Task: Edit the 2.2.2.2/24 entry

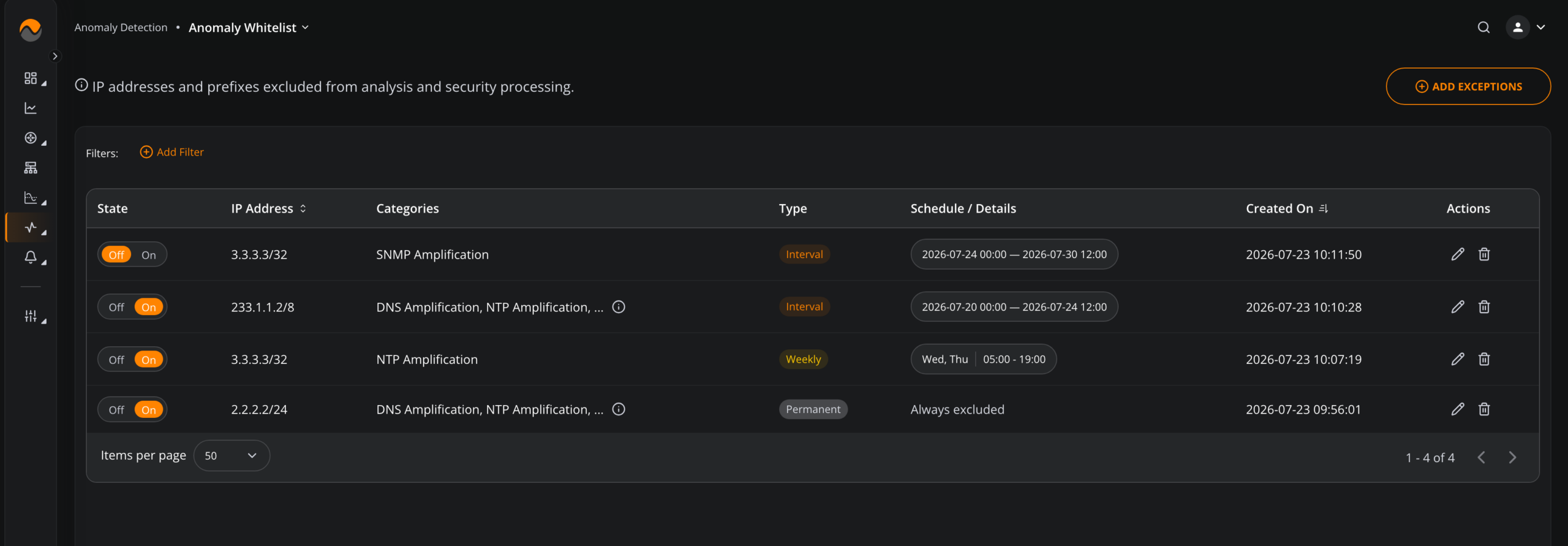Action: 1458,409
